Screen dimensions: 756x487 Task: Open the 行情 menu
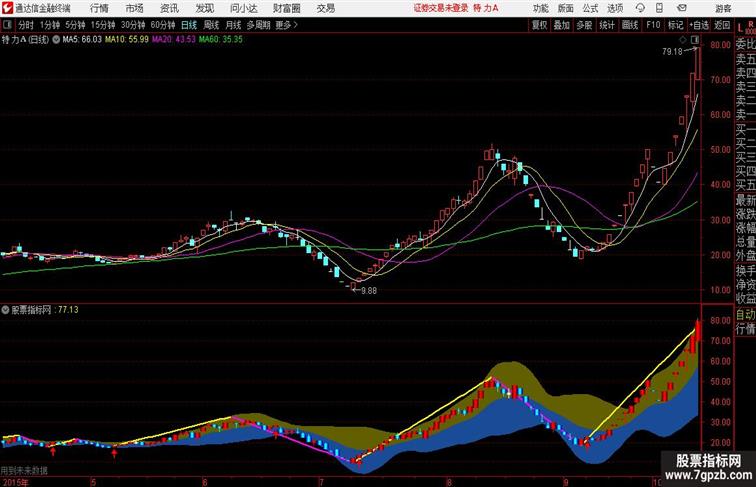click(99, 8)
